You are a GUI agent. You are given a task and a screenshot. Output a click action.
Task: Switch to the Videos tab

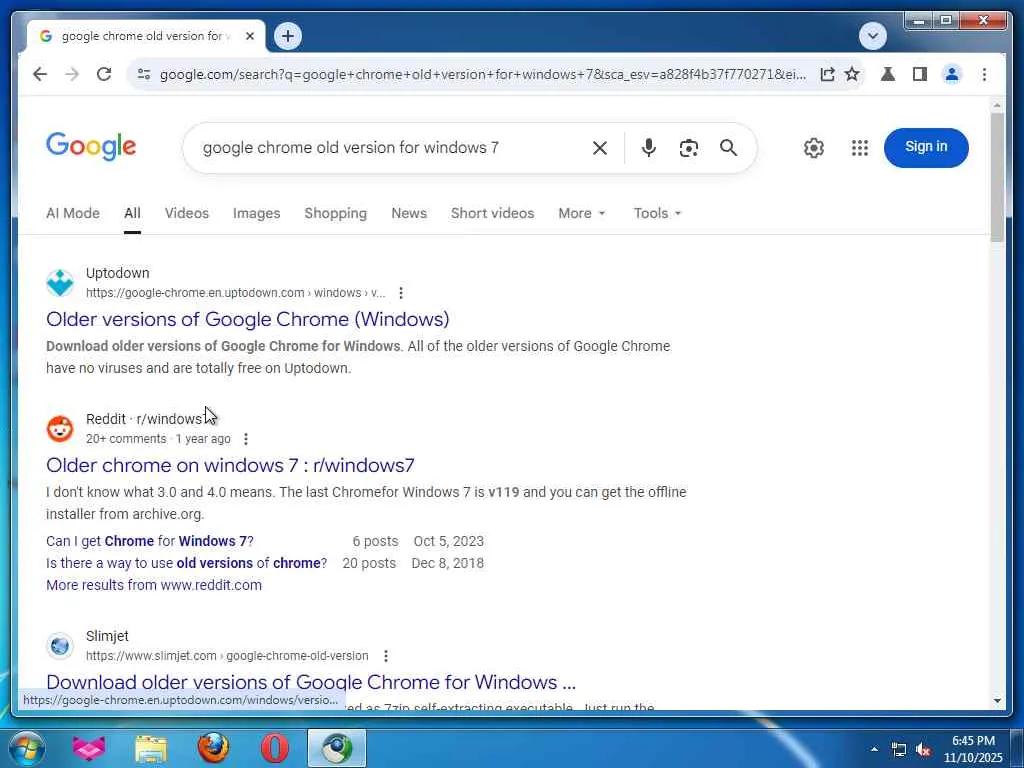click(x=187, y=214)
